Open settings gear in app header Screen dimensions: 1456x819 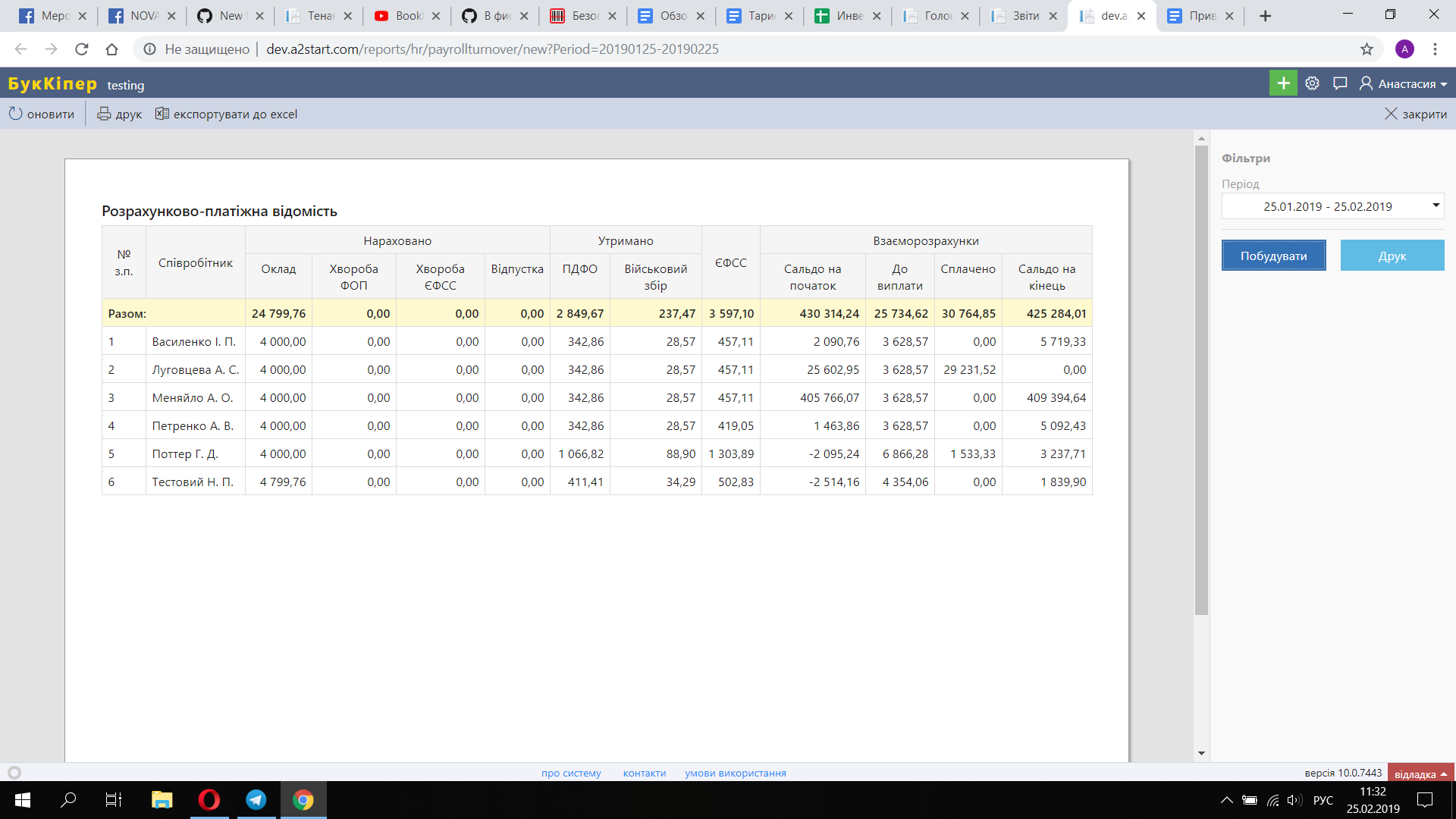click(1313, 83)
